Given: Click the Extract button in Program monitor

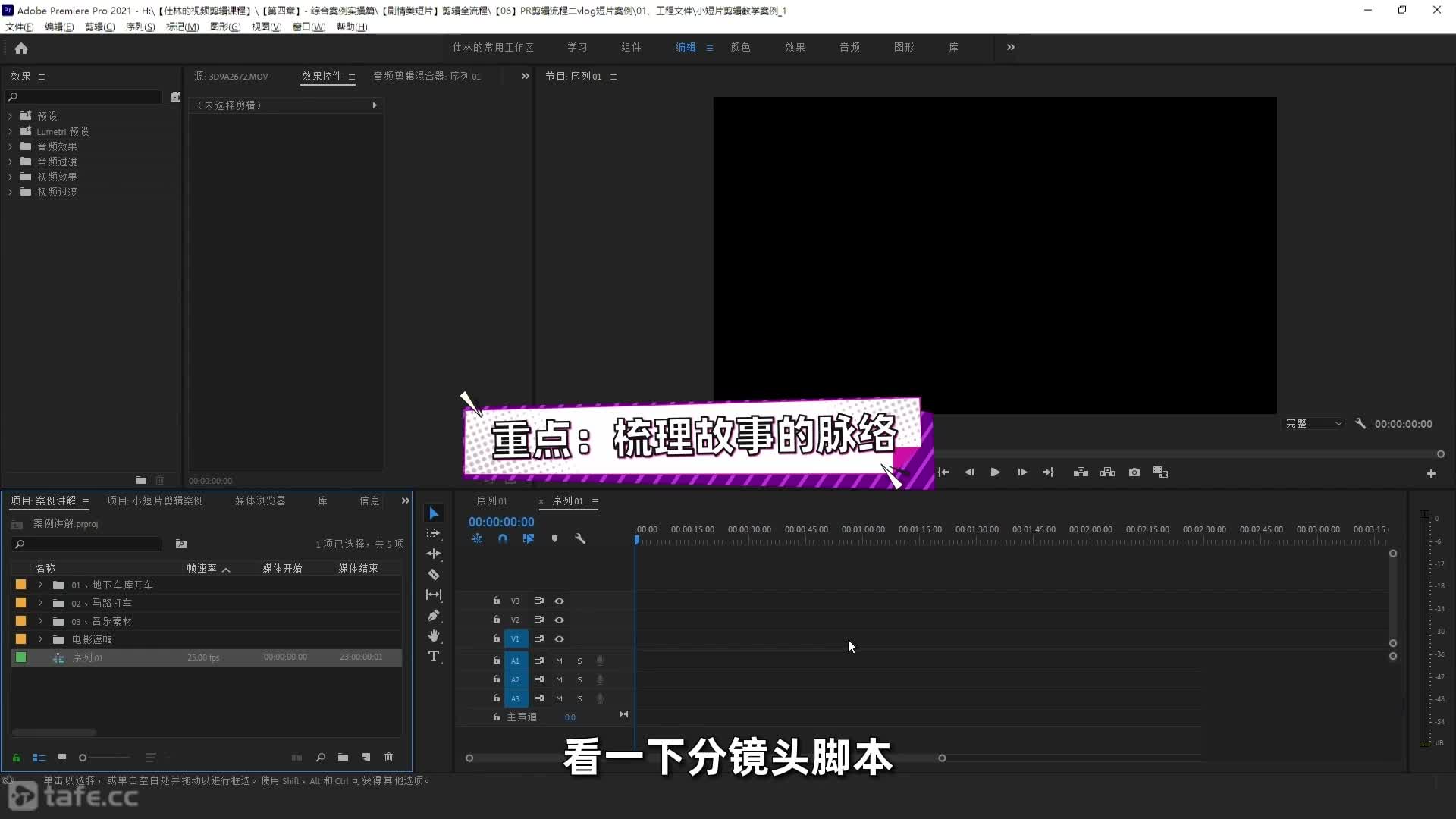Looking at the screenshot, I should click(1107, 472).
